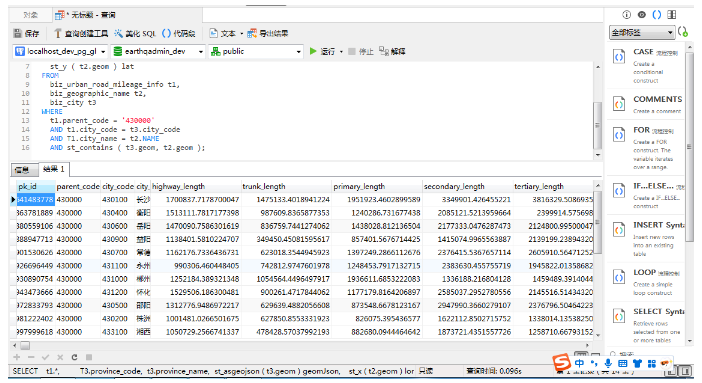The width and height of the screenshot is (702, 383).
Task: Click the Sogou microphone voice input icon
Action: pos(608,363)
